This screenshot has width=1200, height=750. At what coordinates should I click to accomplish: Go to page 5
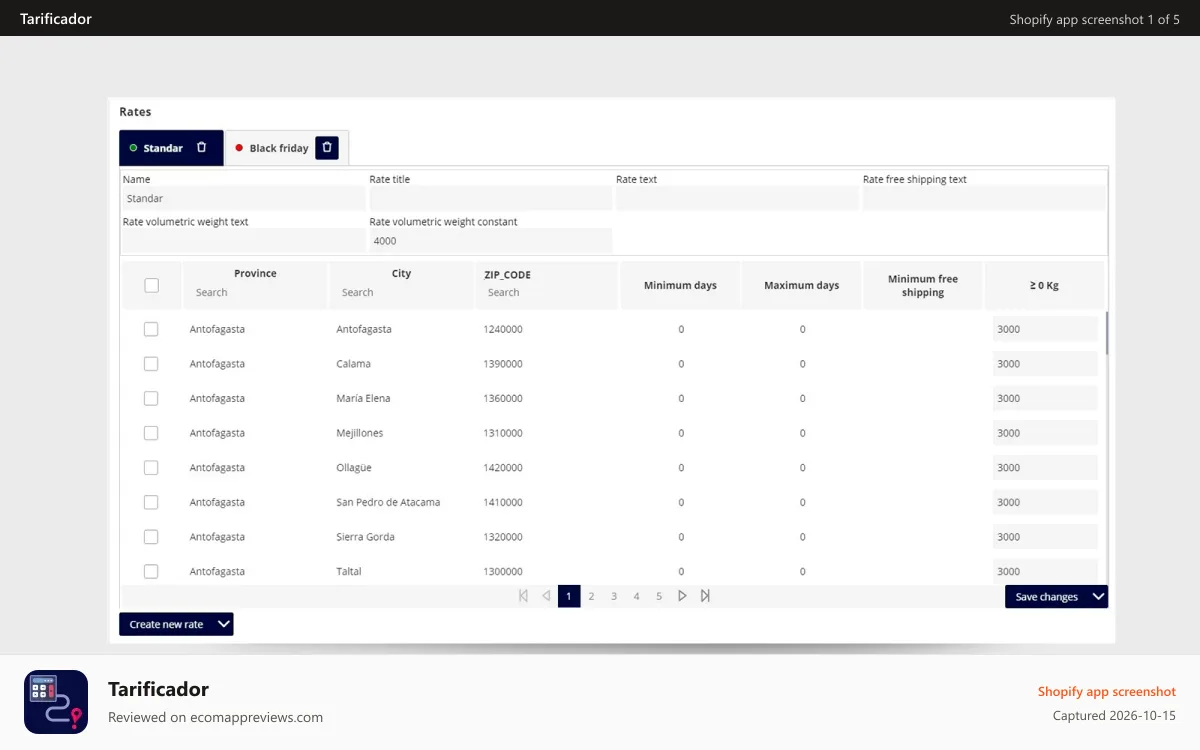click(x=659, y=596)
